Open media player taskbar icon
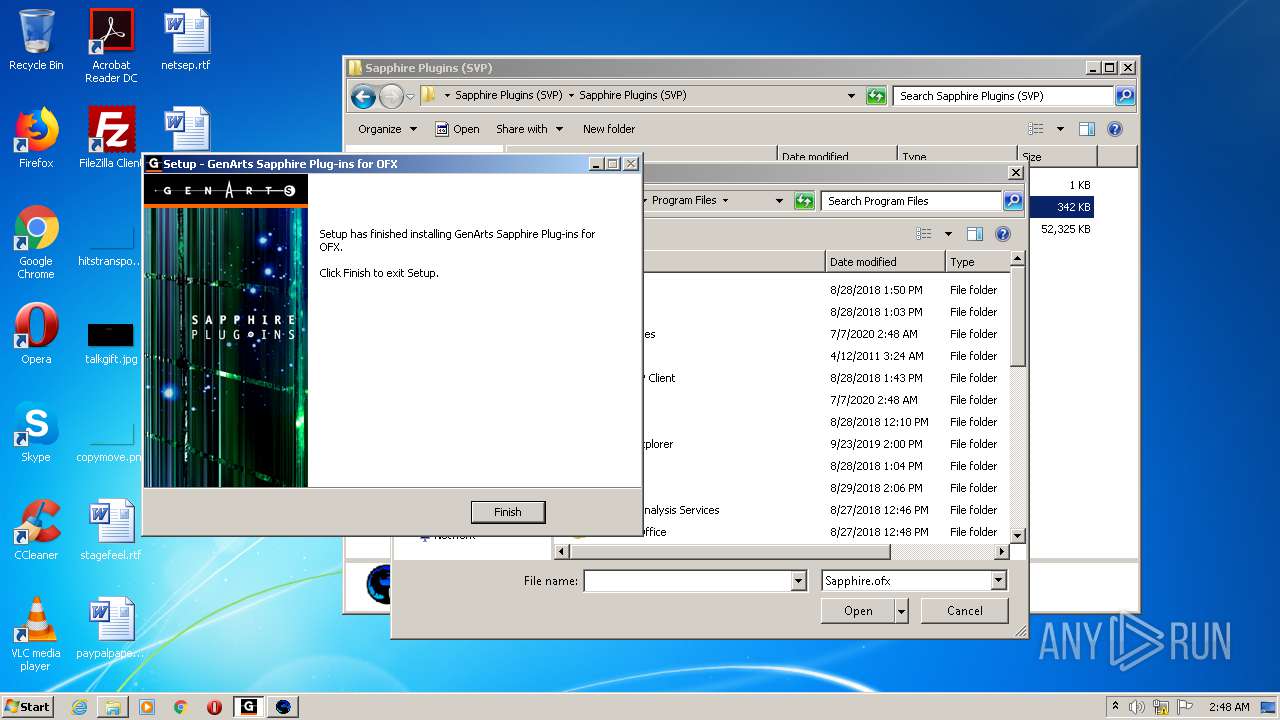Screen dimensions: 1280x720 147,706
